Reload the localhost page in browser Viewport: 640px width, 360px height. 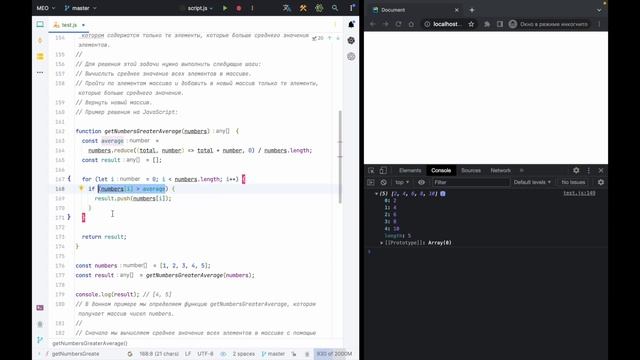pyautogui.click(x=398, y=24)
